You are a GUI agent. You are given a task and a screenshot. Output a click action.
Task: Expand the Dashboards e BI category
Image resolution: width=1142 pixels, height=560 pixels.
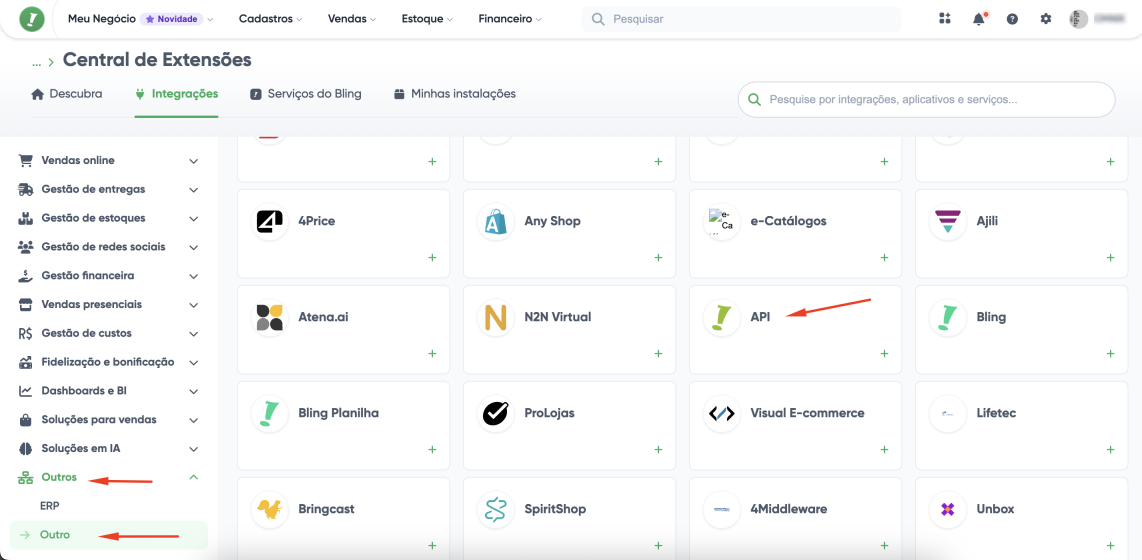point(109,391)
